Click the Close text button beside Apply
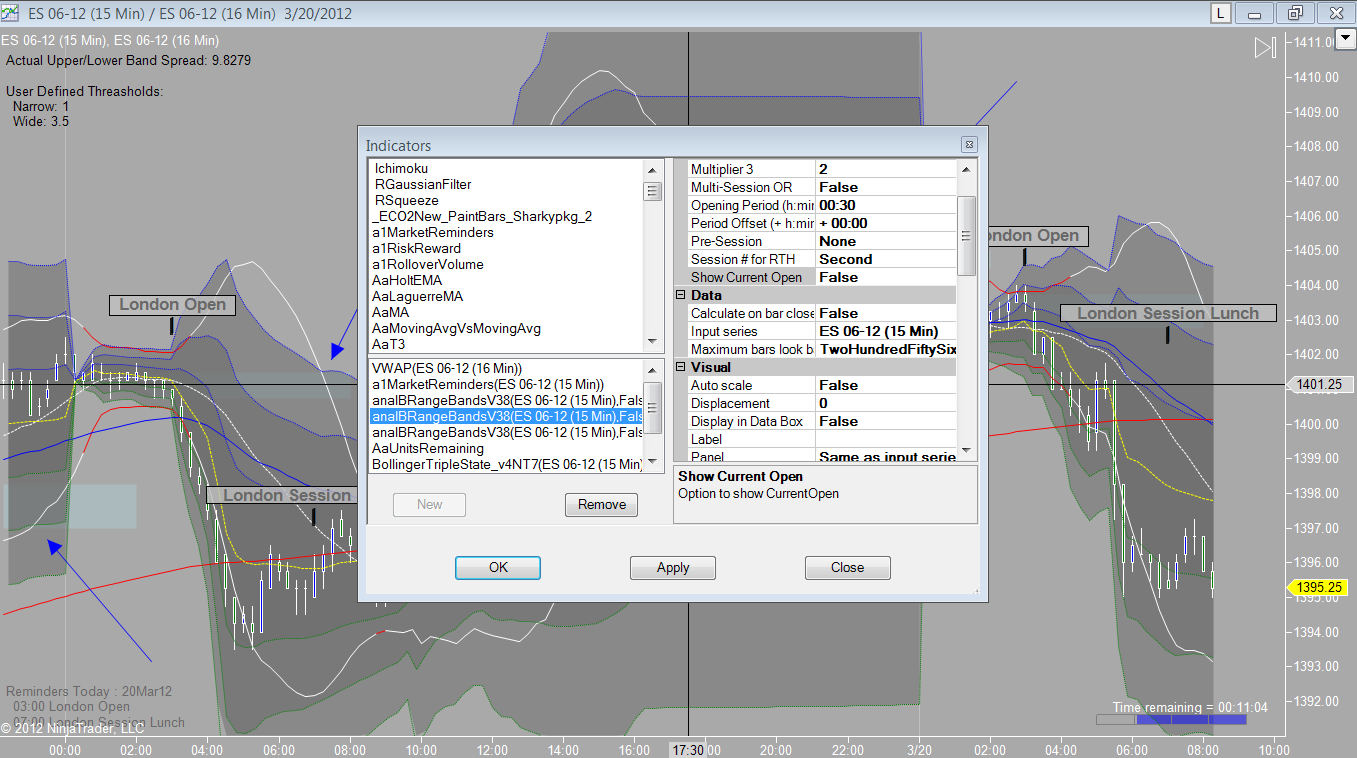This screenshot has width=1357, height=758. [x=847, y=567]
